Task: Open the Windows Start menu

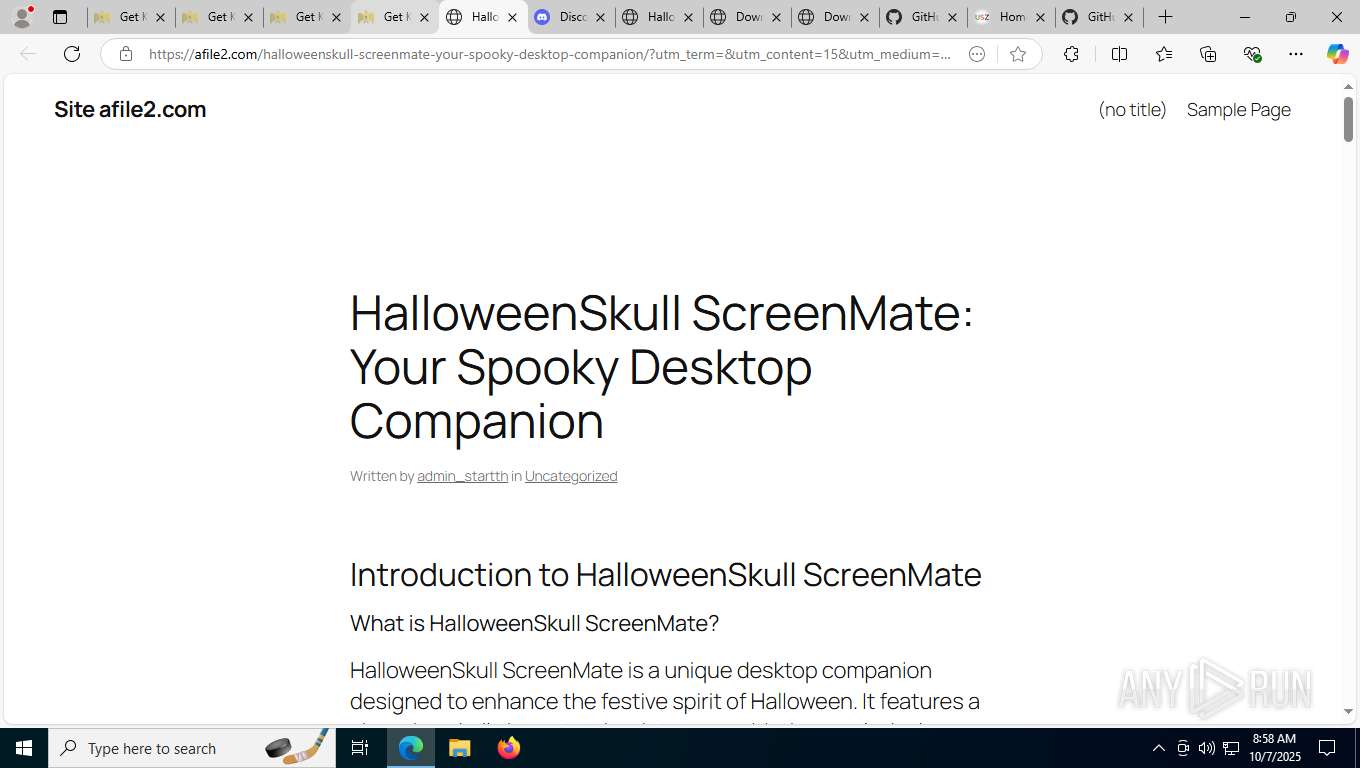Action: coord(24,748)
